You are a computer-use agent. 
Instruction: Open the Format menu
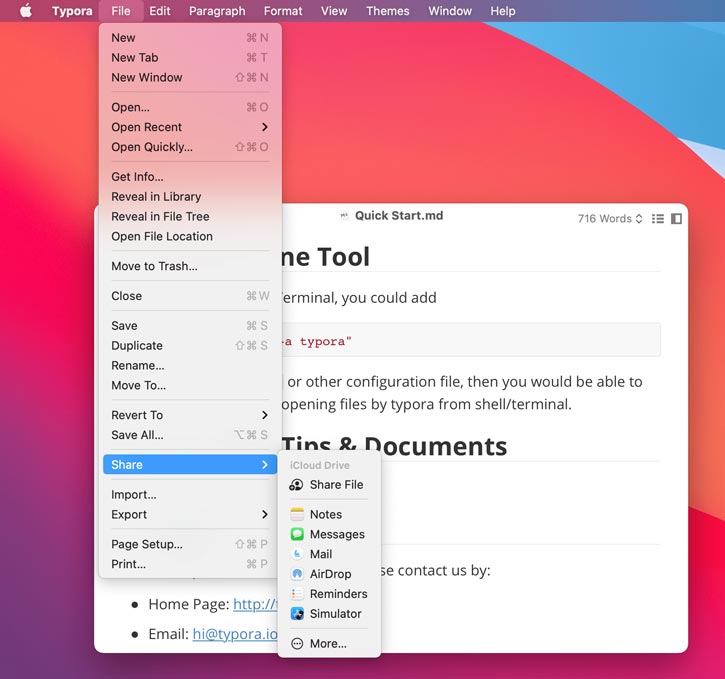[x=283, y=11]
